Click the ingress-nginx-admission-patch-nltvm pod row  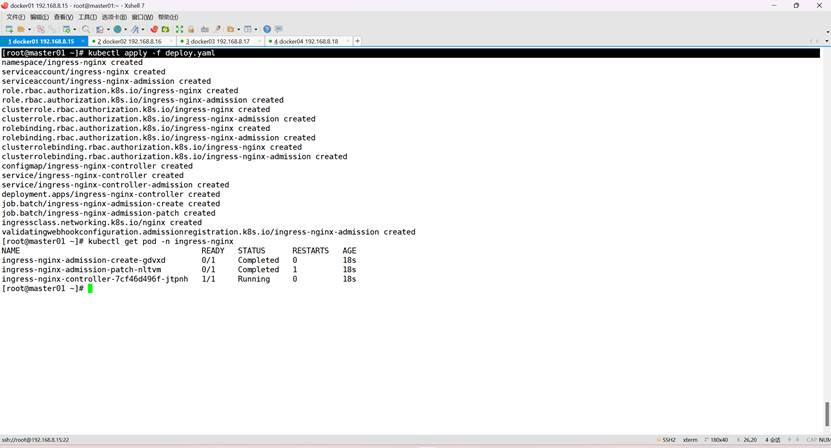pyautogui.click(x=179, y=270)
